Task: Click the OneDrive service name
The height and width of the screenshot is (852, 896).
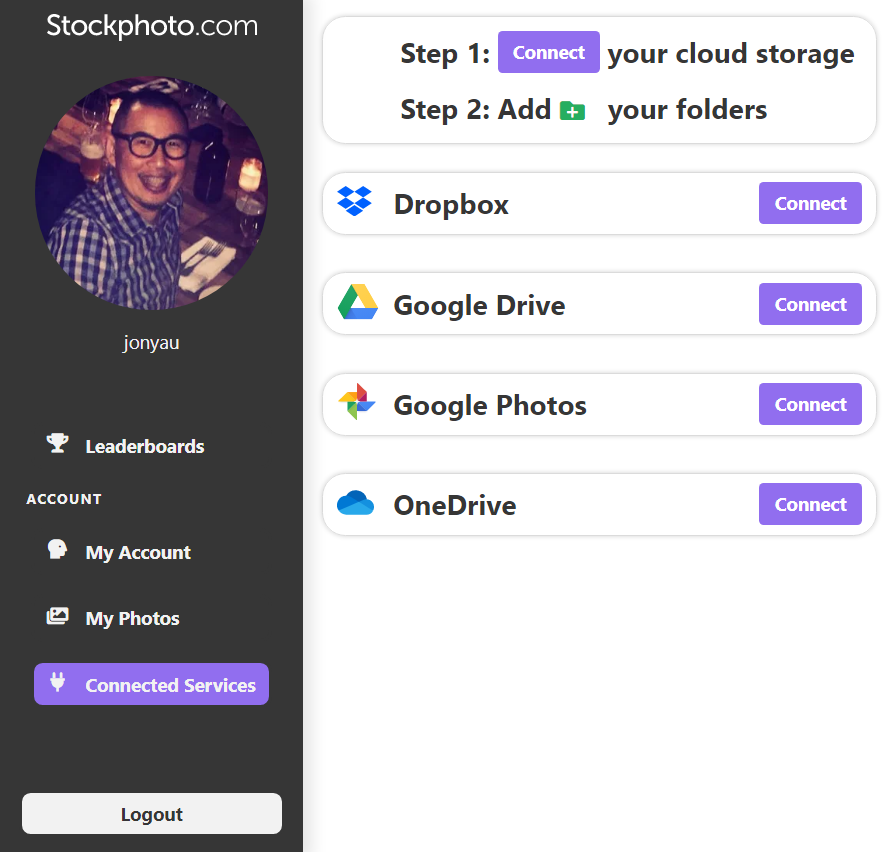Action: [x=455, y=506]
